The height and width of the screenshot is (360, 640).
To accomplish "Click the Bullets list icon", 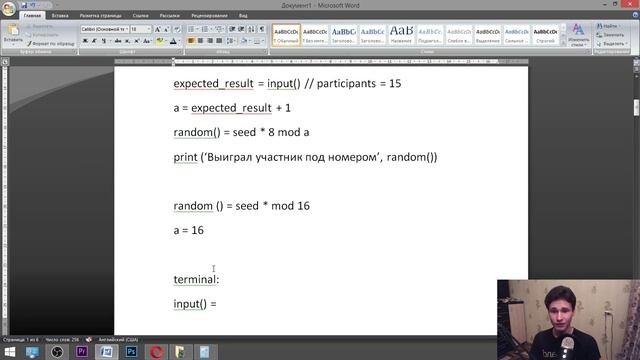I will [x=192, y=29].
